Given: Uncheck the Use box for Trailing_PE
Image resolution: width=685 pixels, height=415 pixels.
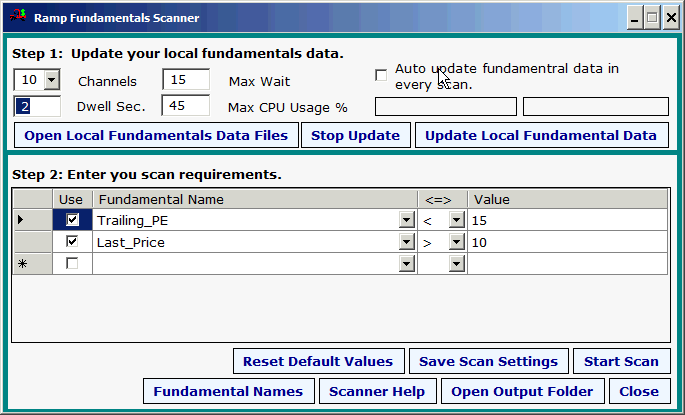Looking at the screenshot, I should [x=73, y=219].
